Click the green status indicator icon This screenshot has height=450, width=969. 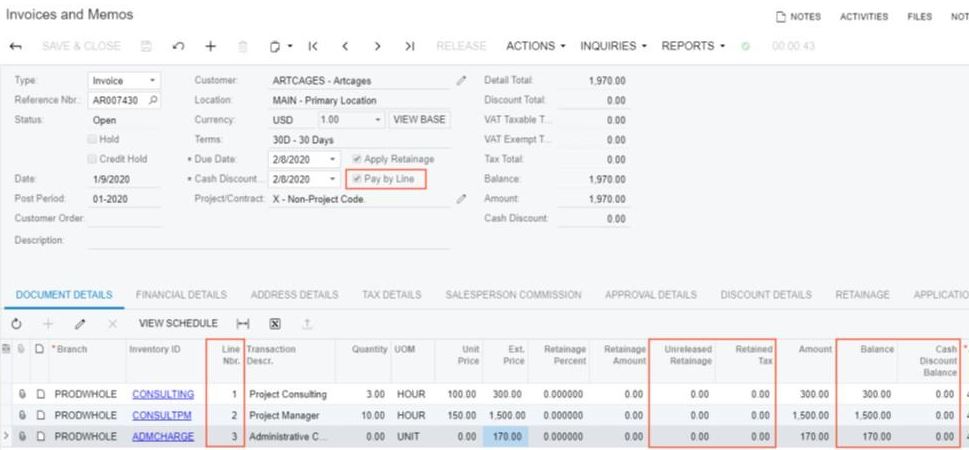(746, 46)
